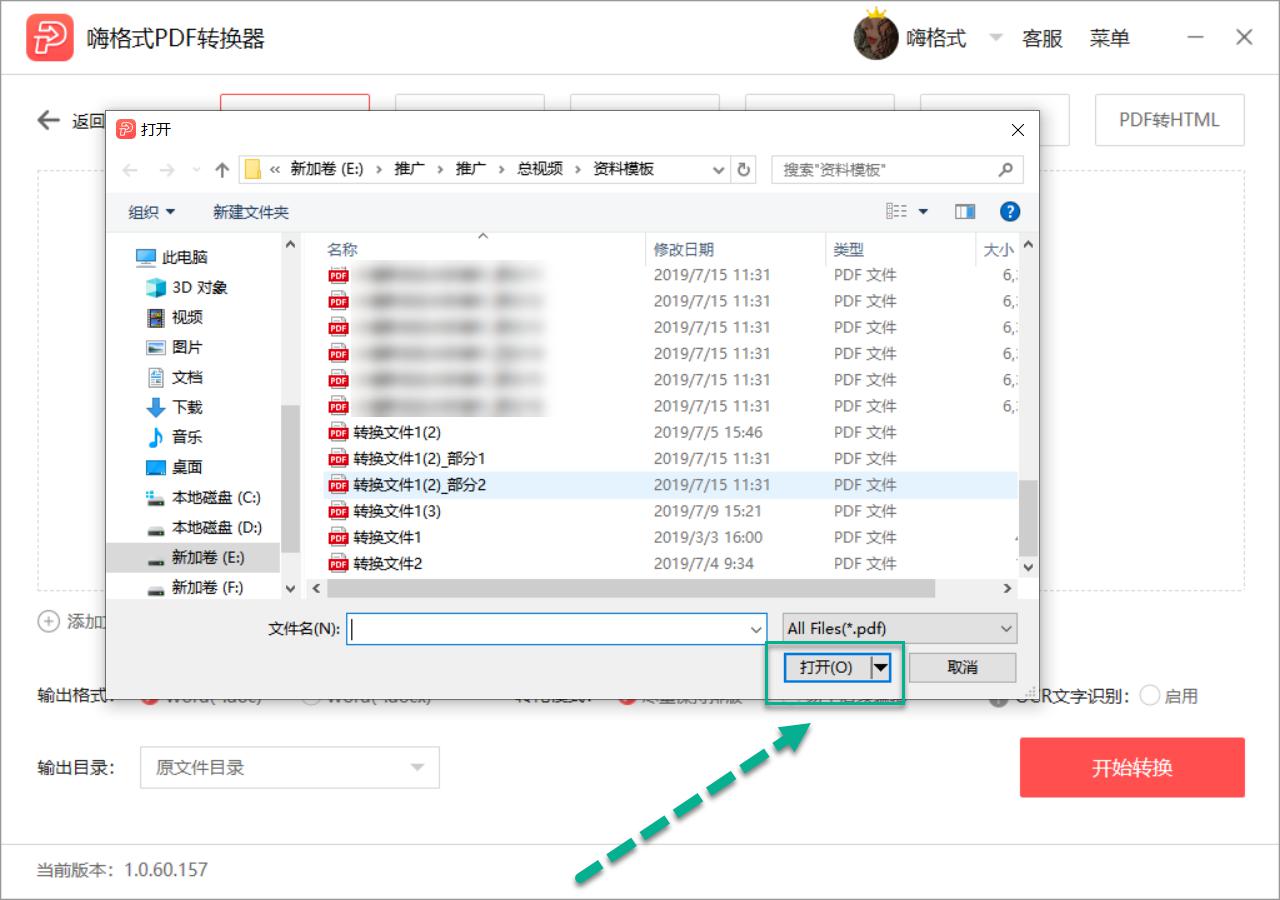Expand the address bar history dropdown
Image resolution: width=1280 pixels, height=900 pixels.
click(x=719, y=170)
